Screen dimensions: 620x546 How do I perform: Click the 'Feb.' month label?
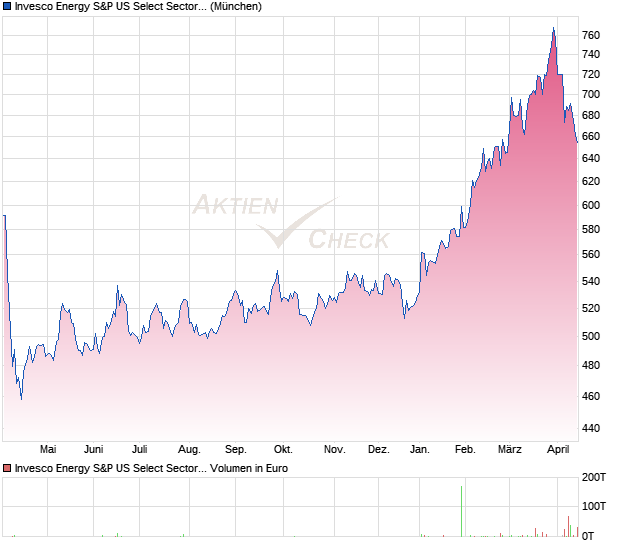(x=465, y=450)
